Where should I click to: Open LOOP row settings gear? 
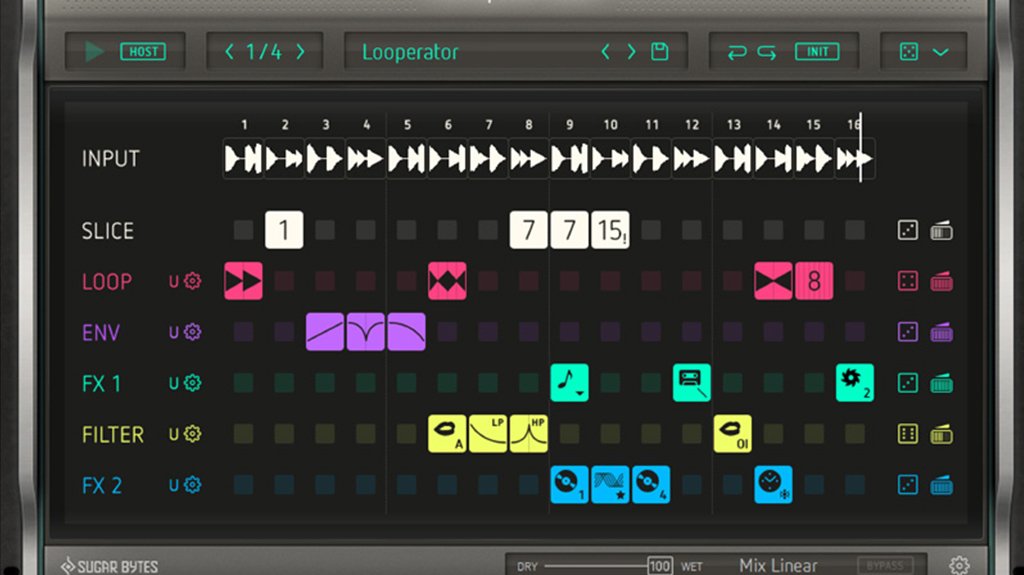(x=192, y=281)
